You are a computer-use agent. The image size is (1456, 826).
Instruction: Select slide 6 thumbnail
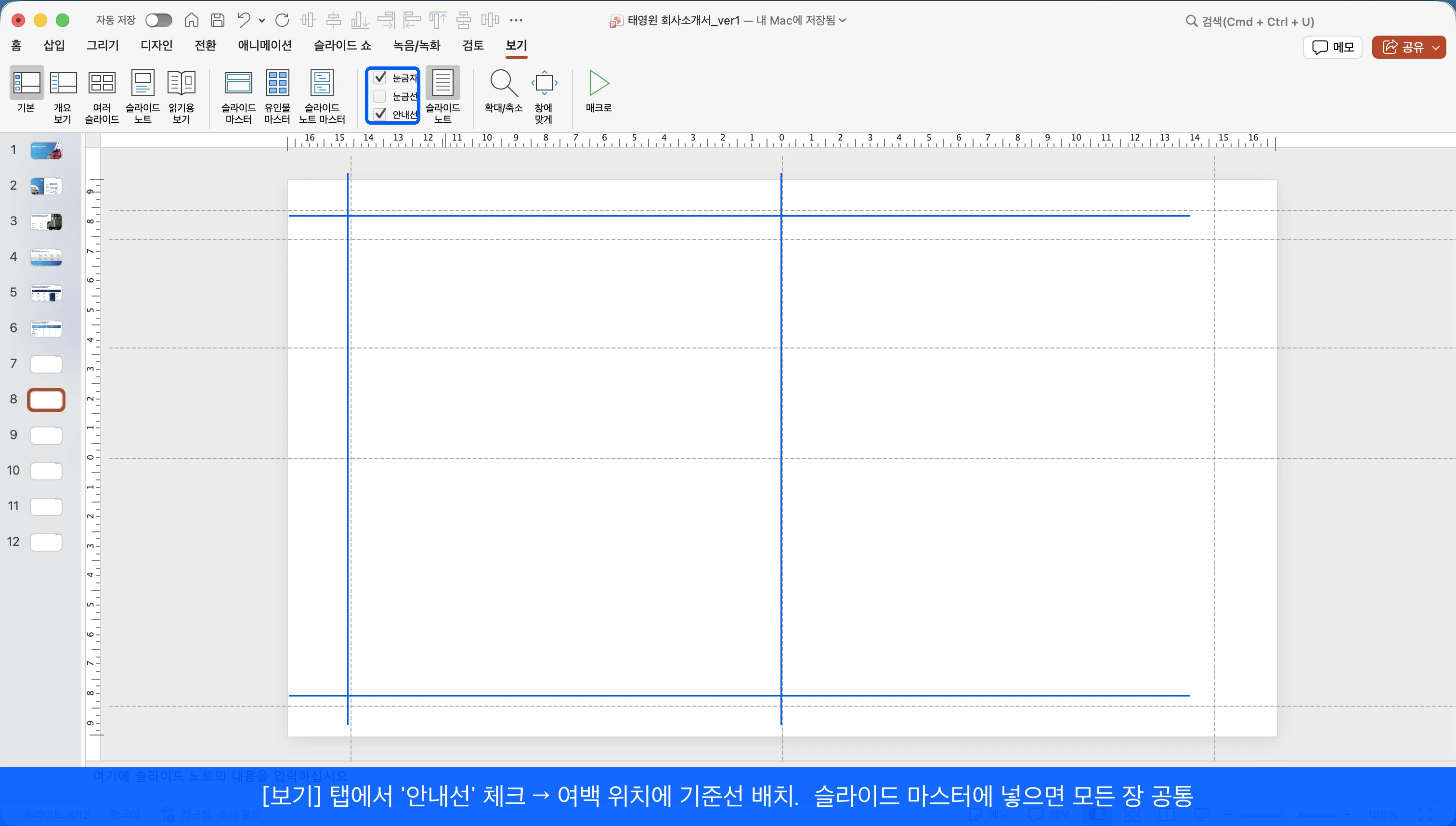(x=46, y=328)
